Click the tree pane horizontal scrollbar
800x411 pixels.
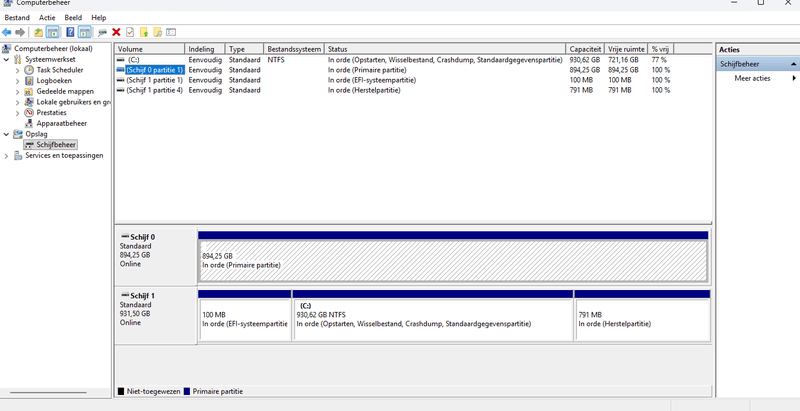[48, 392]
